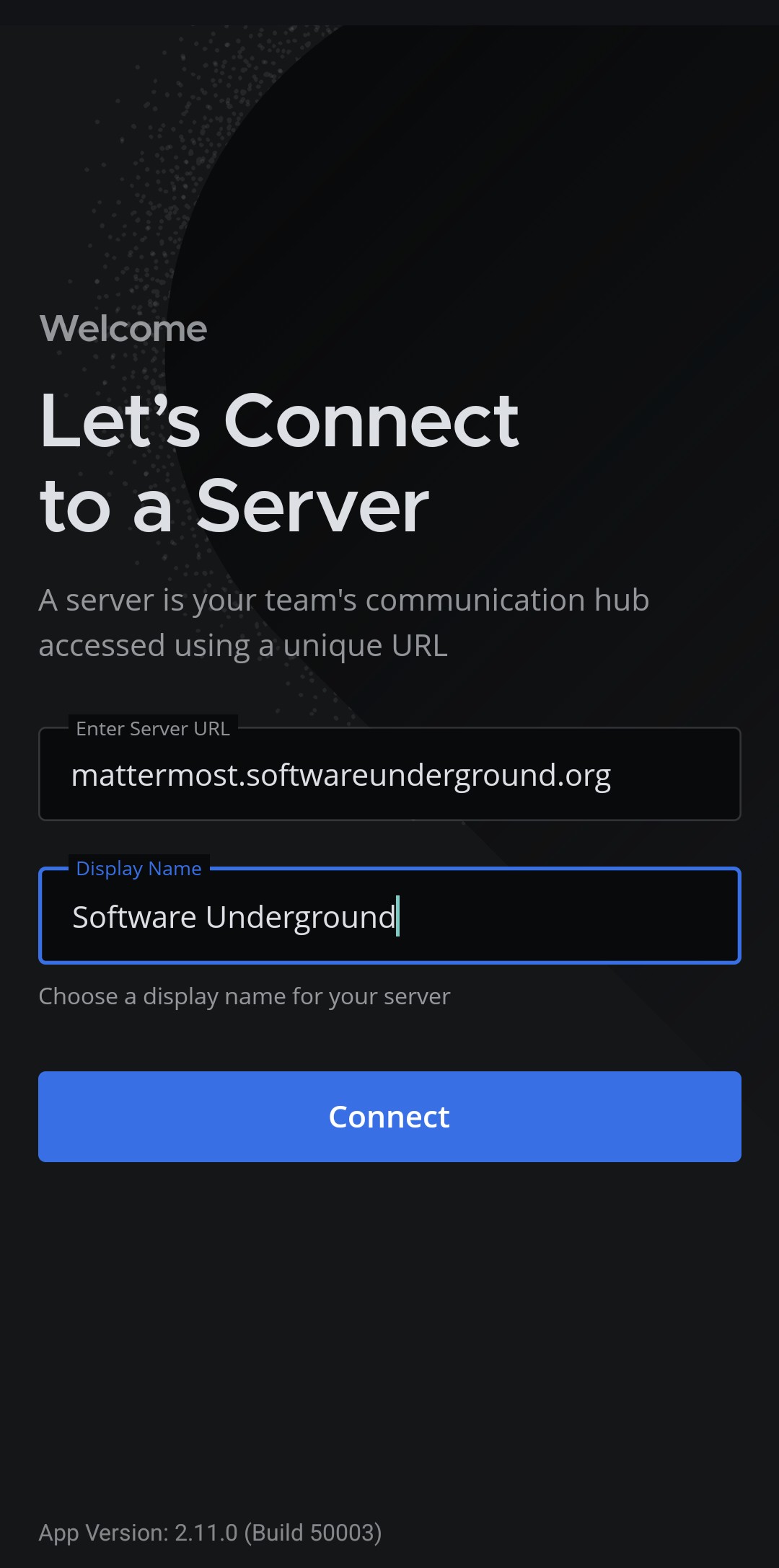Tap the words "to a" in the headline

click(106, 508)
